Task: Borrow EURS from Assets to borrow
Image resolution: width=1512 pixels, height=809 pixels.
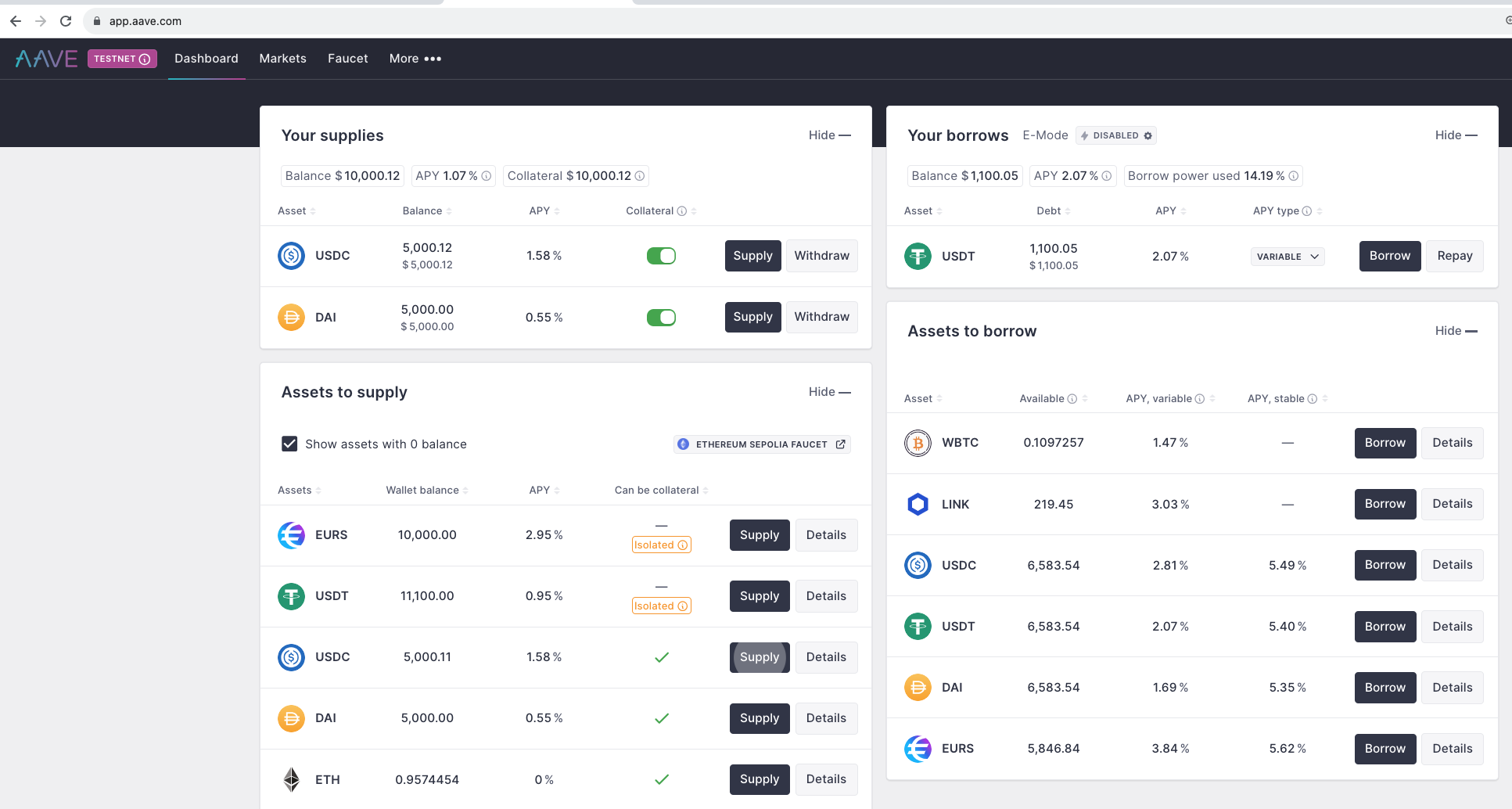Action: tap(1385, 749)
